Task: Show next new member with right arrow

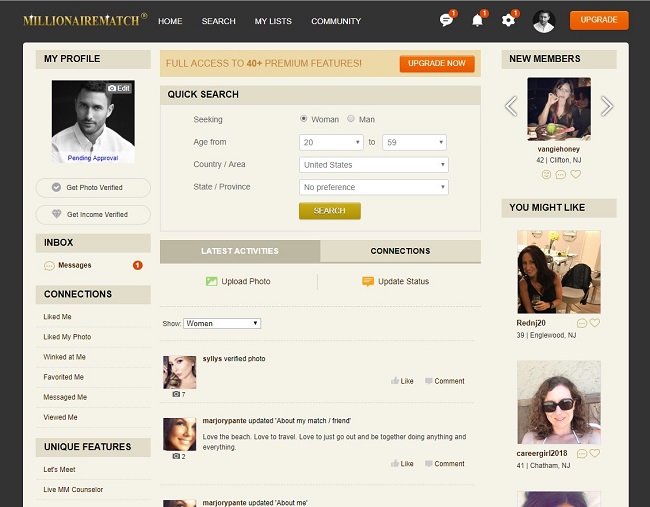Action: coord(606,106)
